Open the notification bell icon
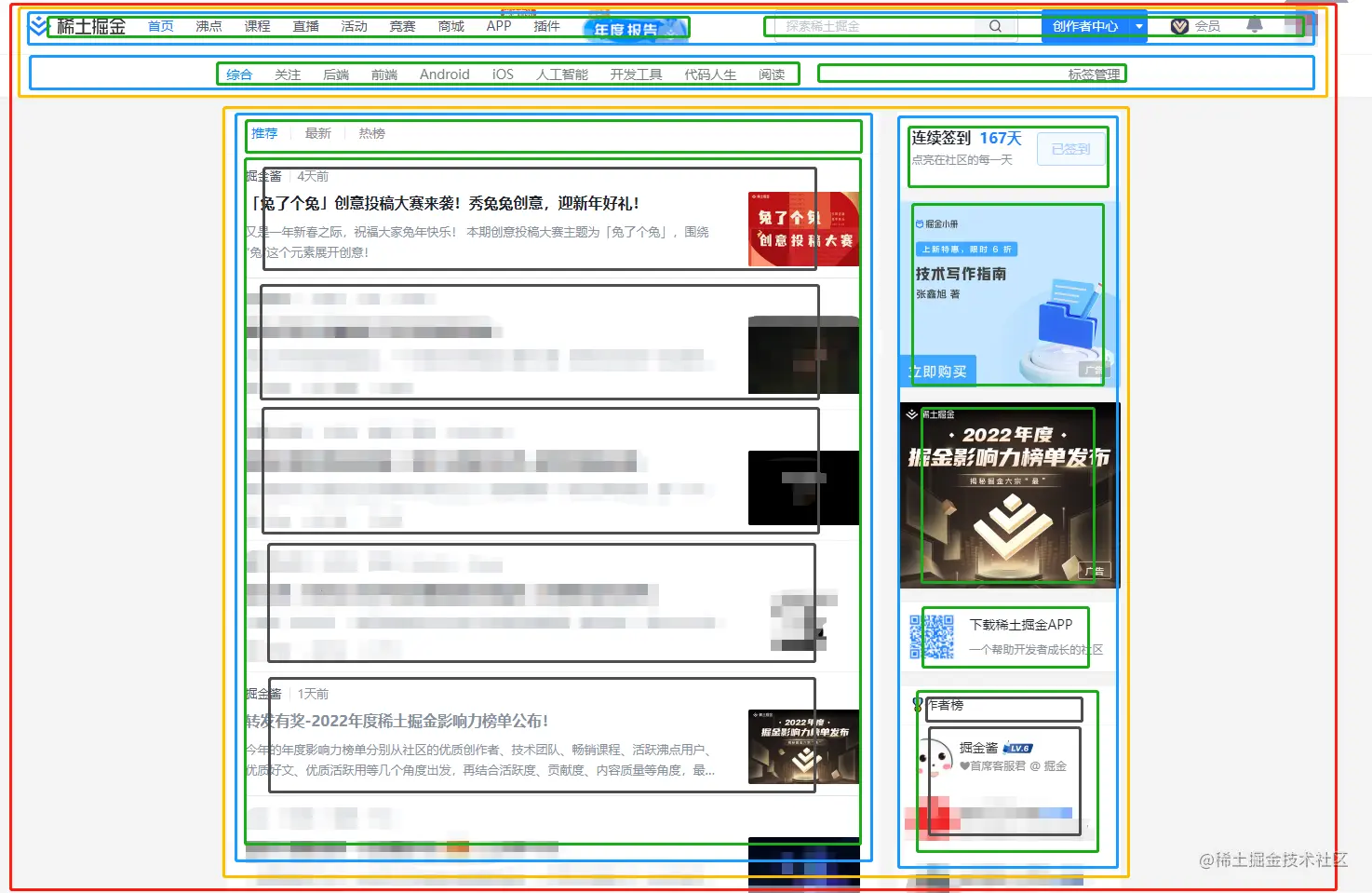The image size is (1372, 893). coord(1255,25)
